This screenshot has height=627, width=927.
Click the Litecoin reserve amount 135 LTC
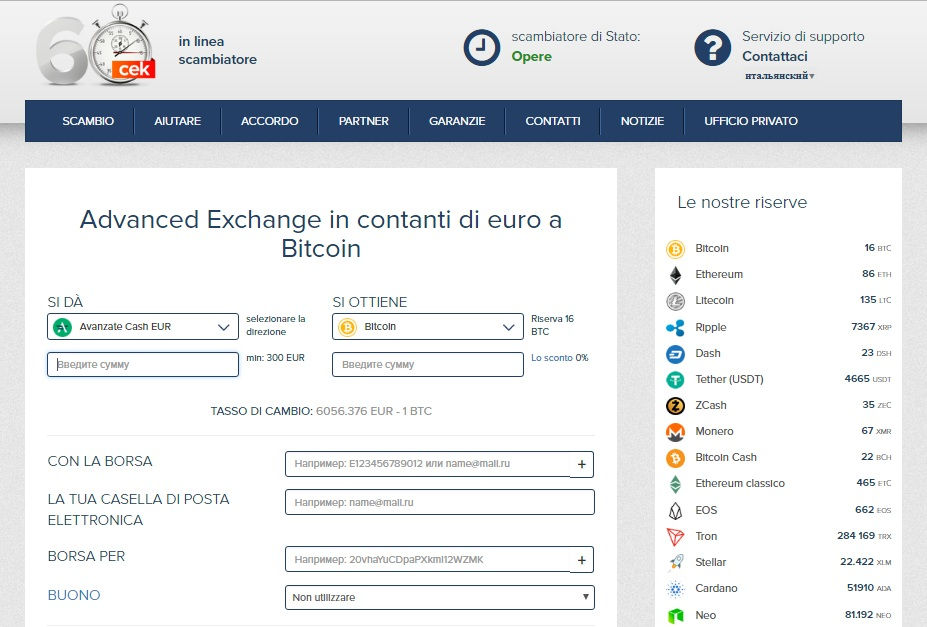(875, 300)
